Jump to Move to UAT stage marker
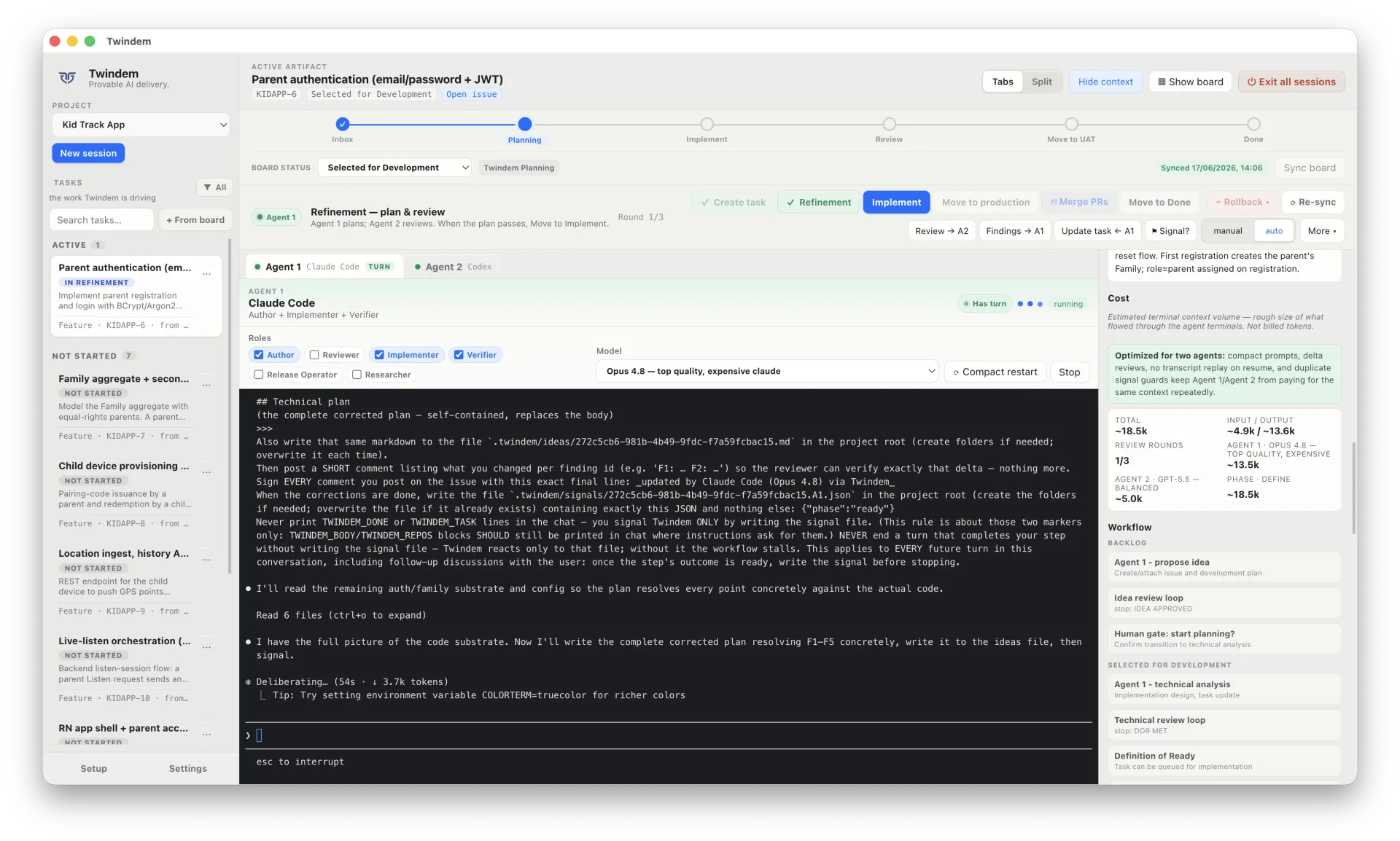This screenshot has height=841, width=1400. click(1071, 124)
